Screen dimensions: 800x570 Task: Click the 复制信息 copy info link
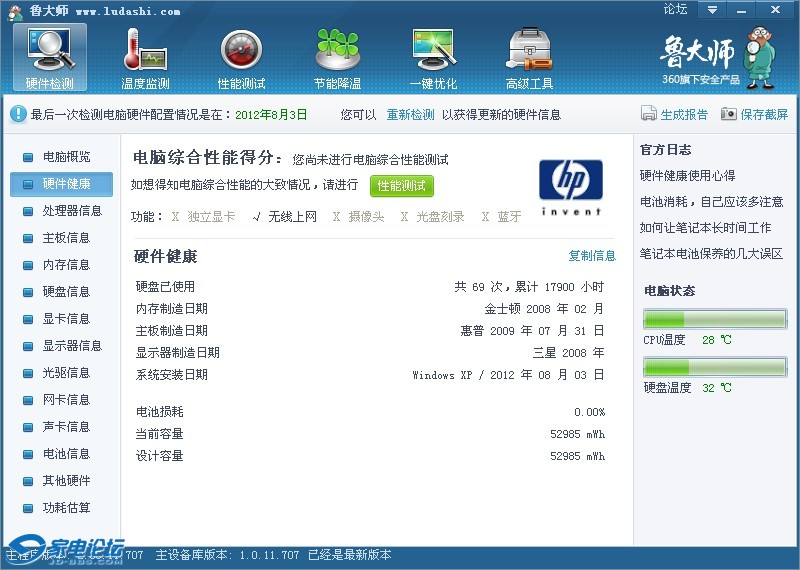click(x=592, y=255)
